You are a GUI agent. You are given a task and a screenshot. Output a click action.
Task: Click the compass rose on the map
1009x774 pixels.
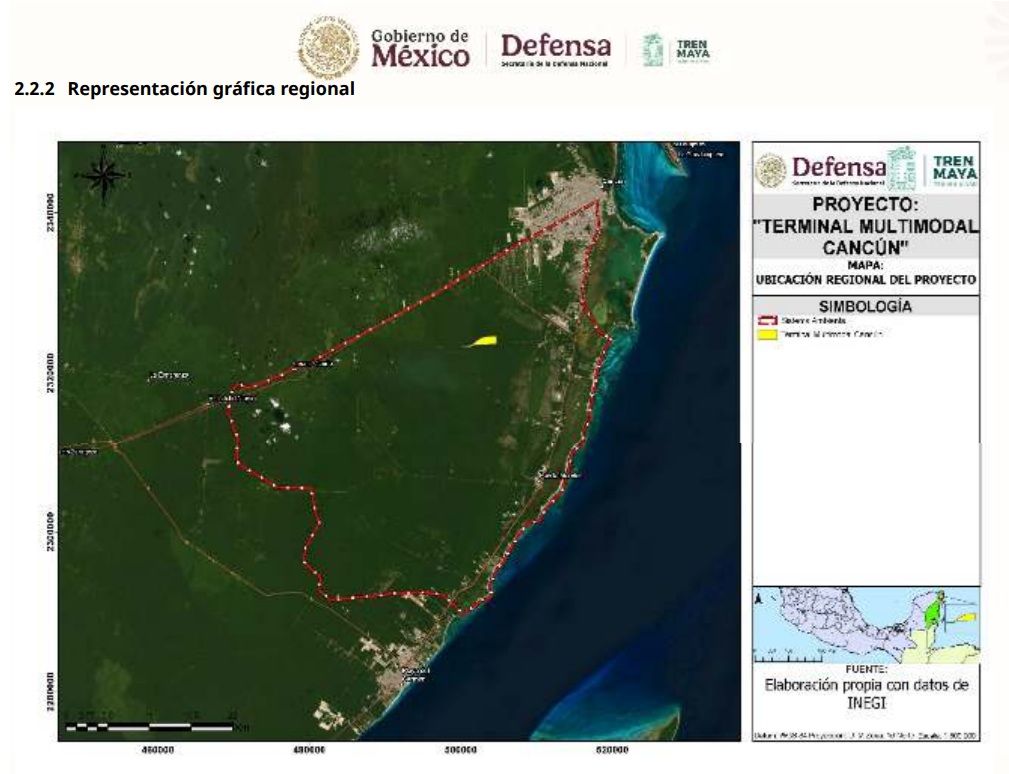[105, 174]
